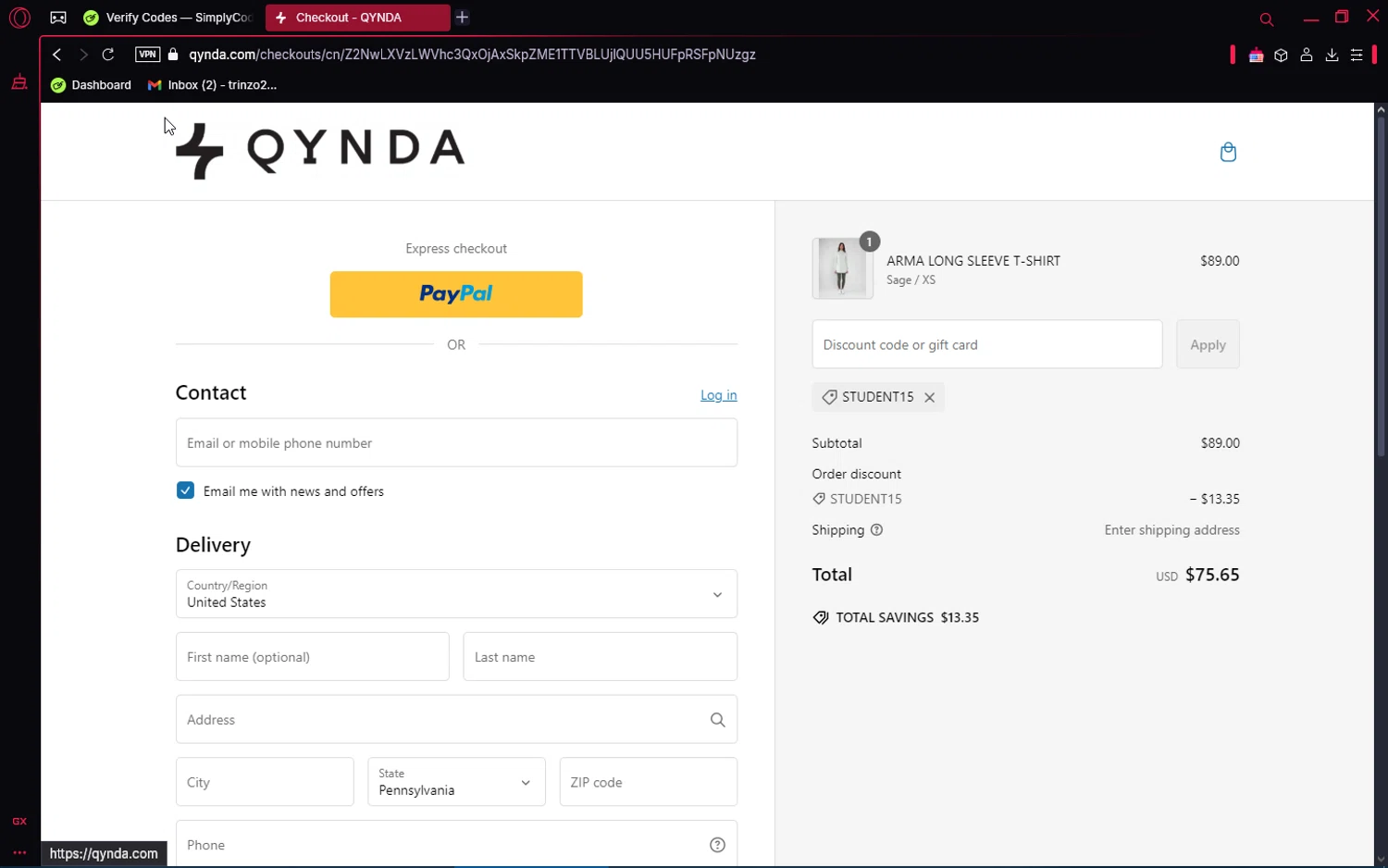This screenshot has width=1388, height=868.
Task: Focus Email or mobile phone number field
Action: (456, 442)
